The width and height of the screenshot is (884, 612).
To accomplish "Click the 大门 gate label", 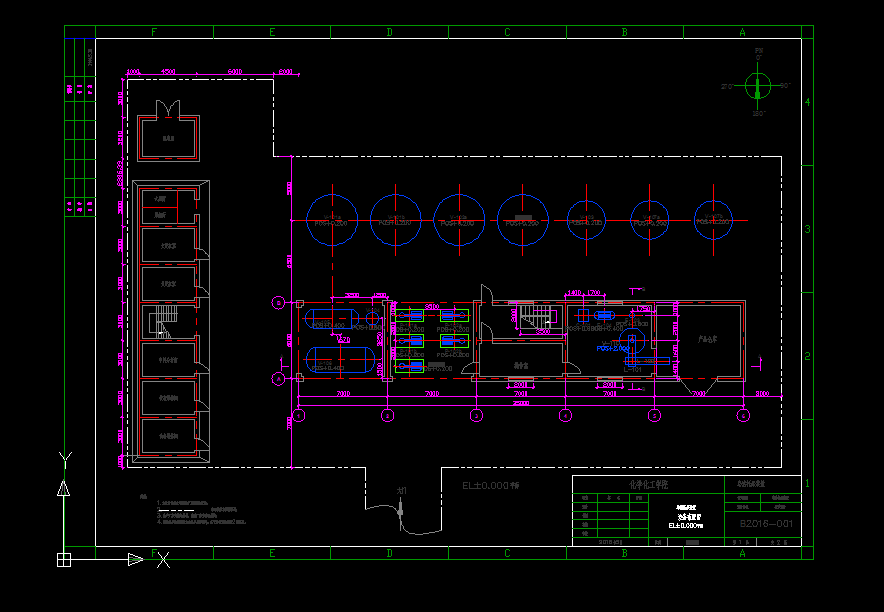I will click(401, 491).
